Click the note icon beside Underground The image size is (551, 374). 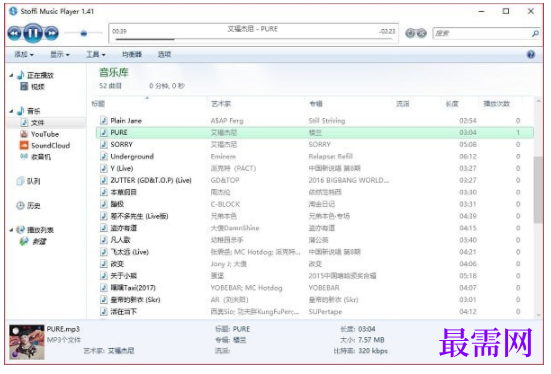coord(104,156)
